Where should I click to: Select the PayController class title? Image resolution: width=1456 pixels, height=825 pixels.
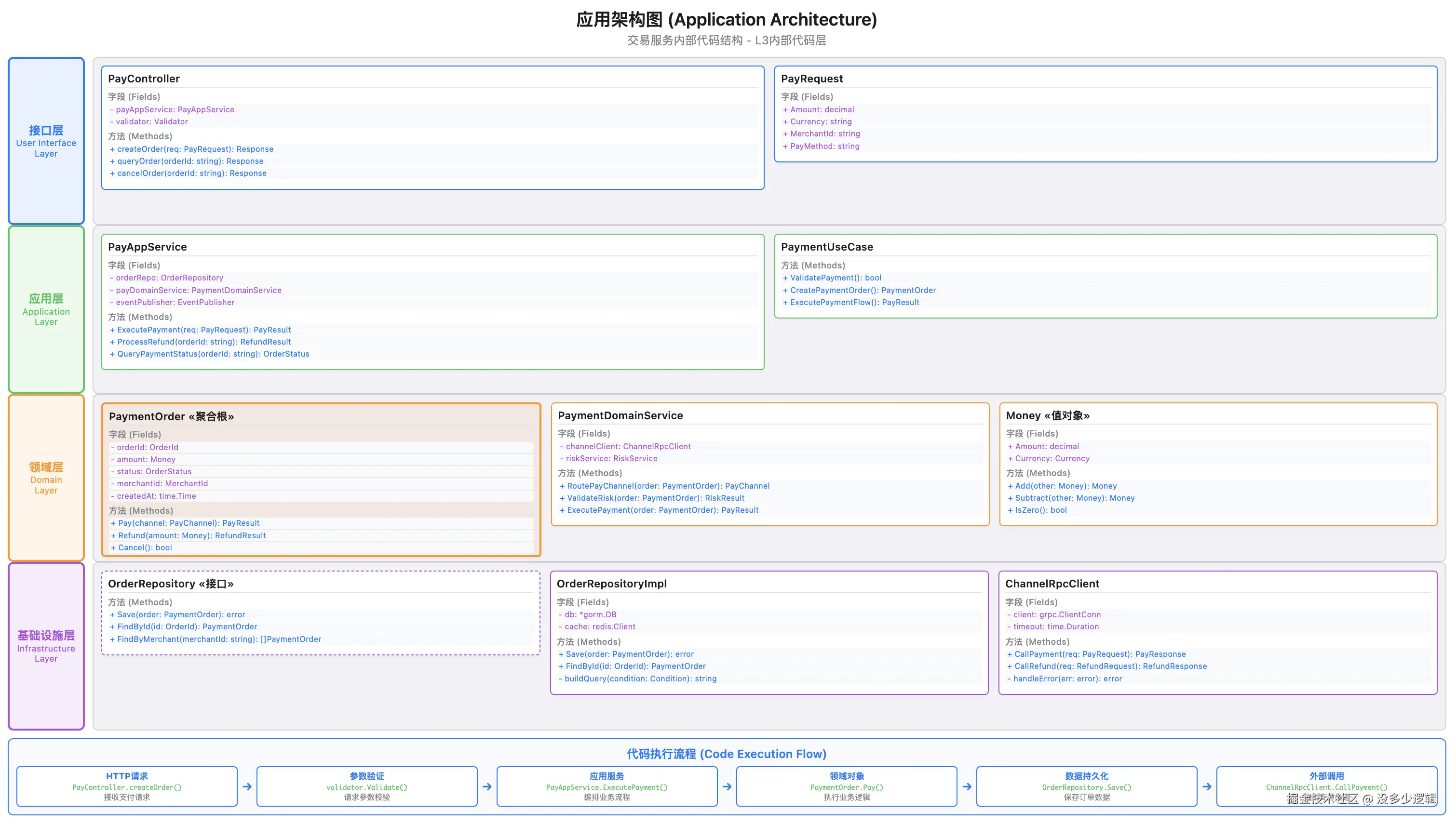(x=143, y=79)
